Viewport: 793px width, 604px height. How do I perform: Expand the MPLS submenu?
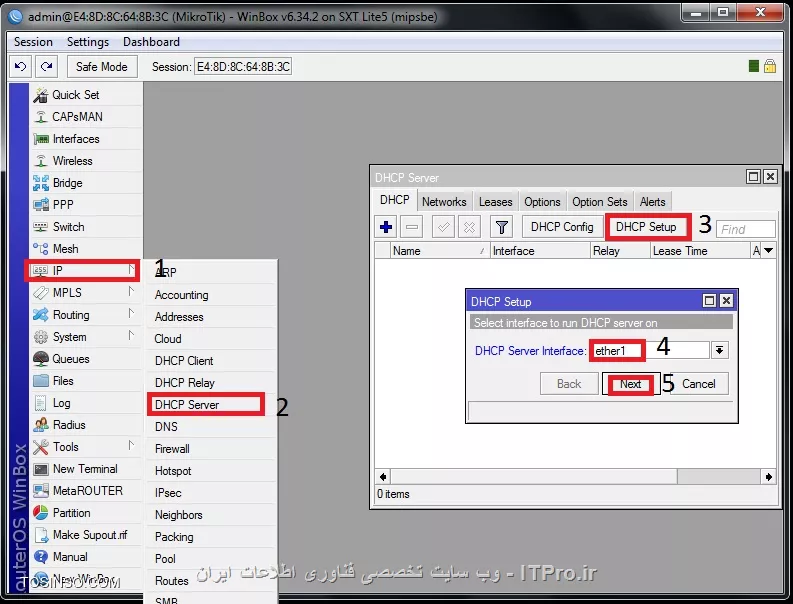(x=85, y=293)
